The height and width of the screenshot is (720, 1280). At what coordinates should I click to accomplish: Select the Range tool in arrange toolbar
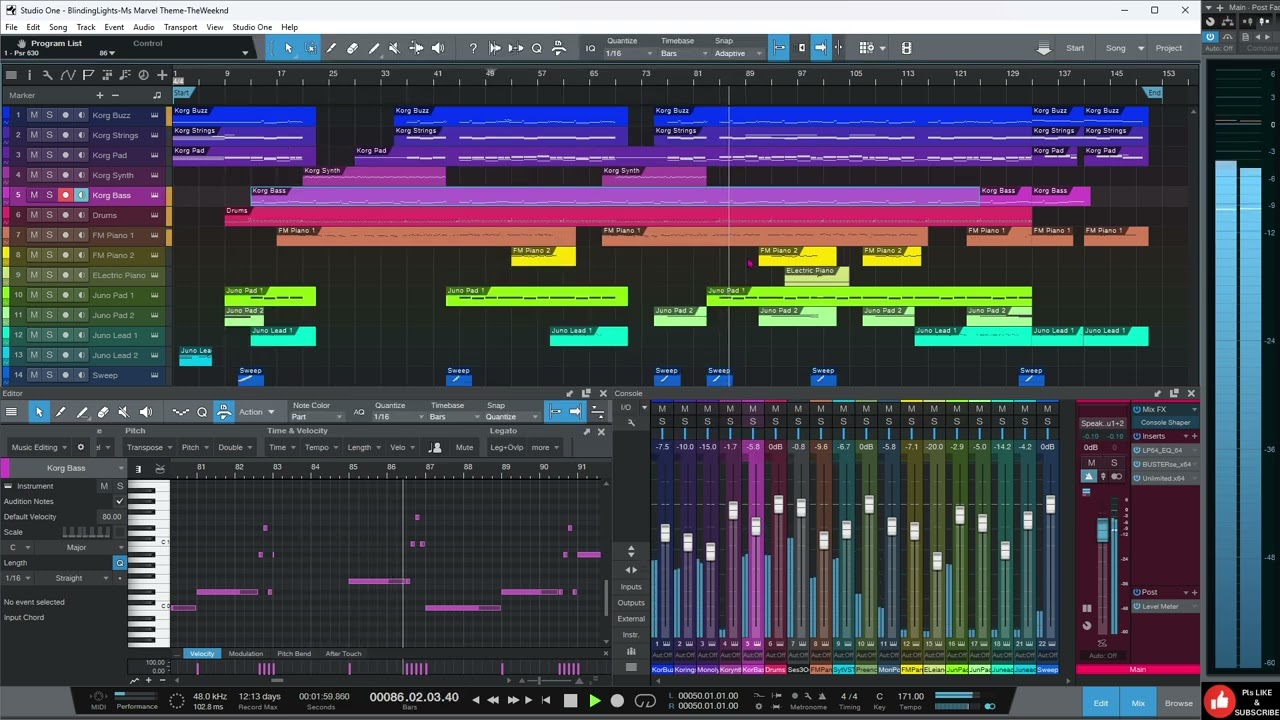[310, 48]
